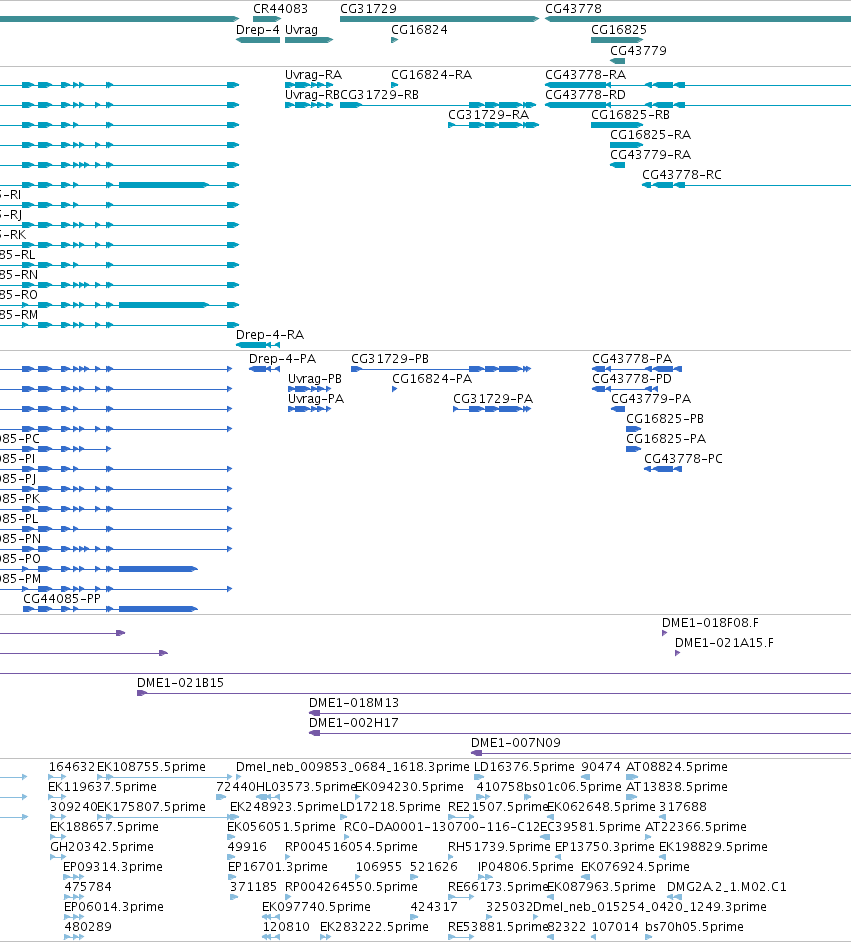The image size is (851, 942).
Task: Click the EK283222.5prime EST label
Action: (374, 927)
